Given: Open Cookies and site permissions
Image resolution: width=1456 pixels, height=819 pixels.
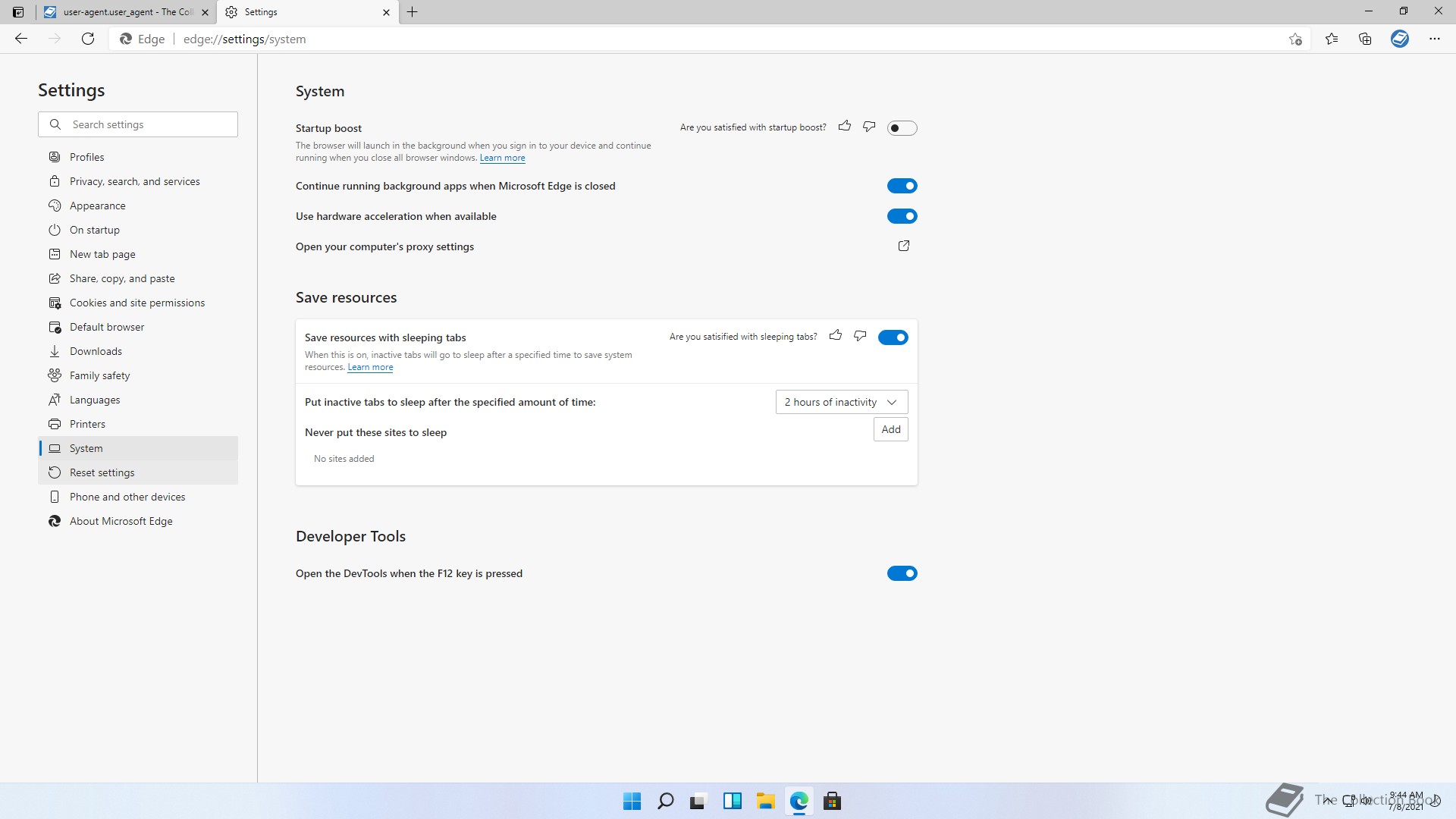Looking at the screenshot, I should tap(138, 303).
